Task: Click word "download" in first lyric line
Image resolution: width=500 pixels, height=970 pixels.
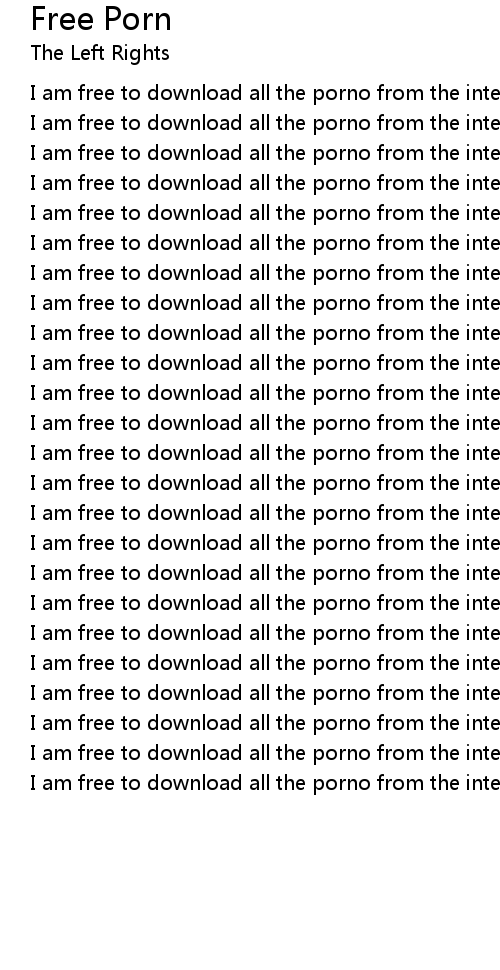Action: coord(194,93)
